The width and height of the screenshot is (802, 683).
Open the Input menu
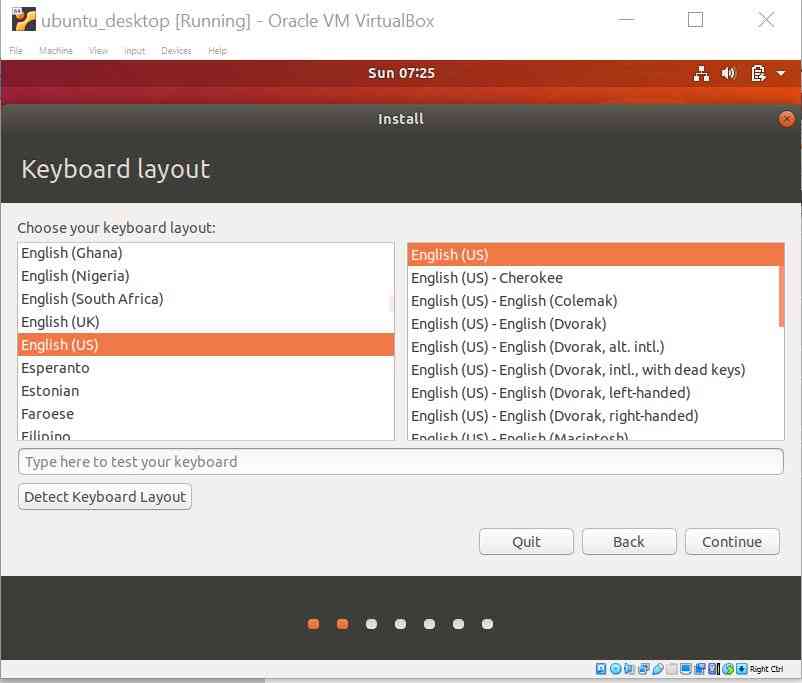(135, 51)
